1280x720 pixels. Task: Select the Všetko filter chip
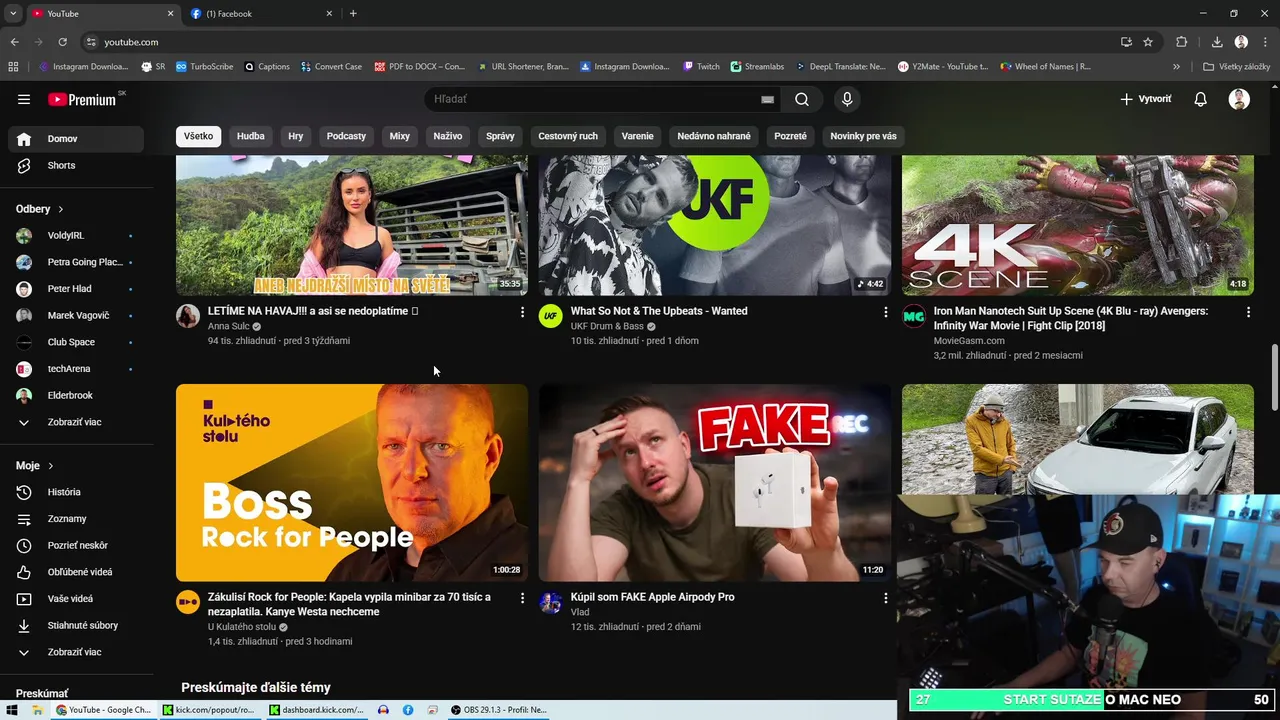[198, 136]
